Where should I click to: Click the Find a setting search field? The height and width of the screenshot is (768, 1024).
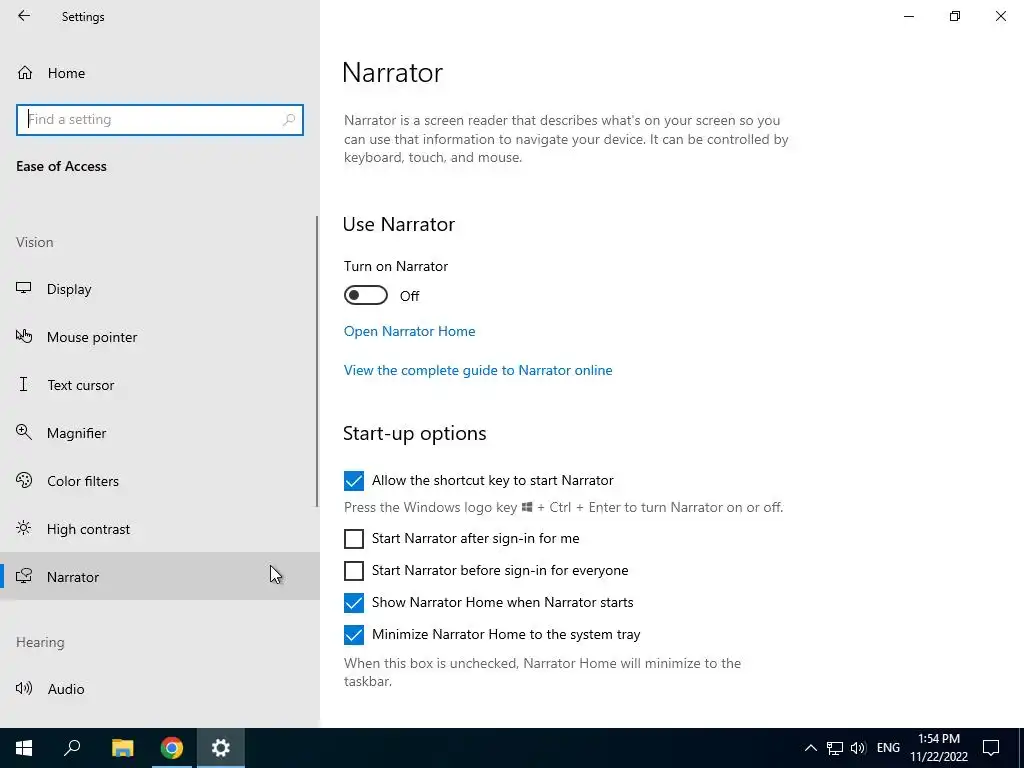tap(160, 120)
